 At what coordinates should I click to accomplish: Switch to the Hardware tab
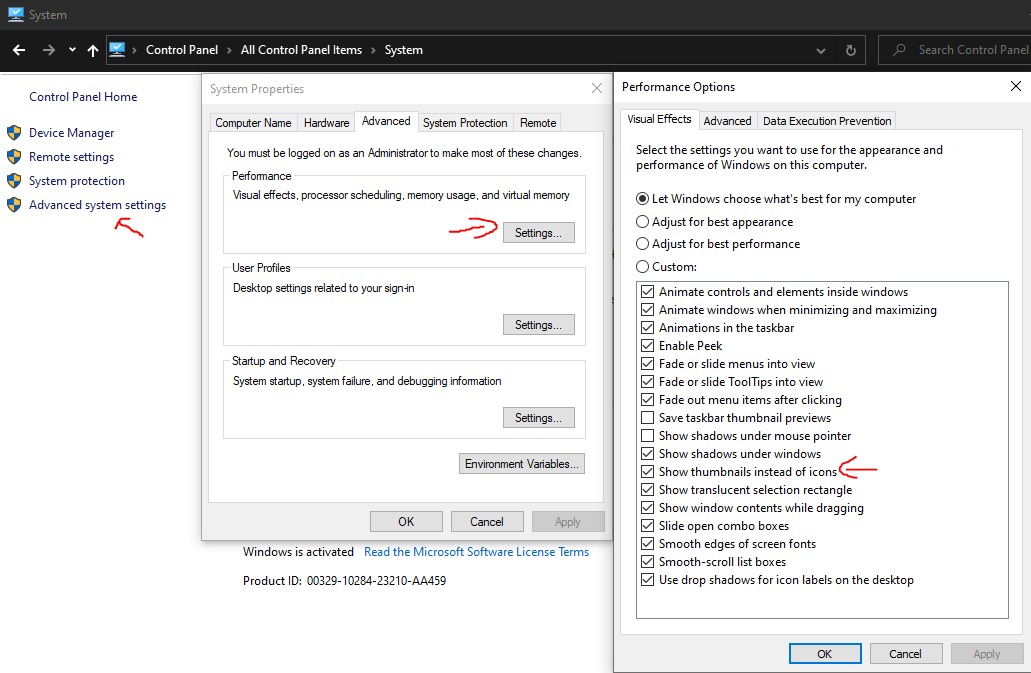click(326, 121)
